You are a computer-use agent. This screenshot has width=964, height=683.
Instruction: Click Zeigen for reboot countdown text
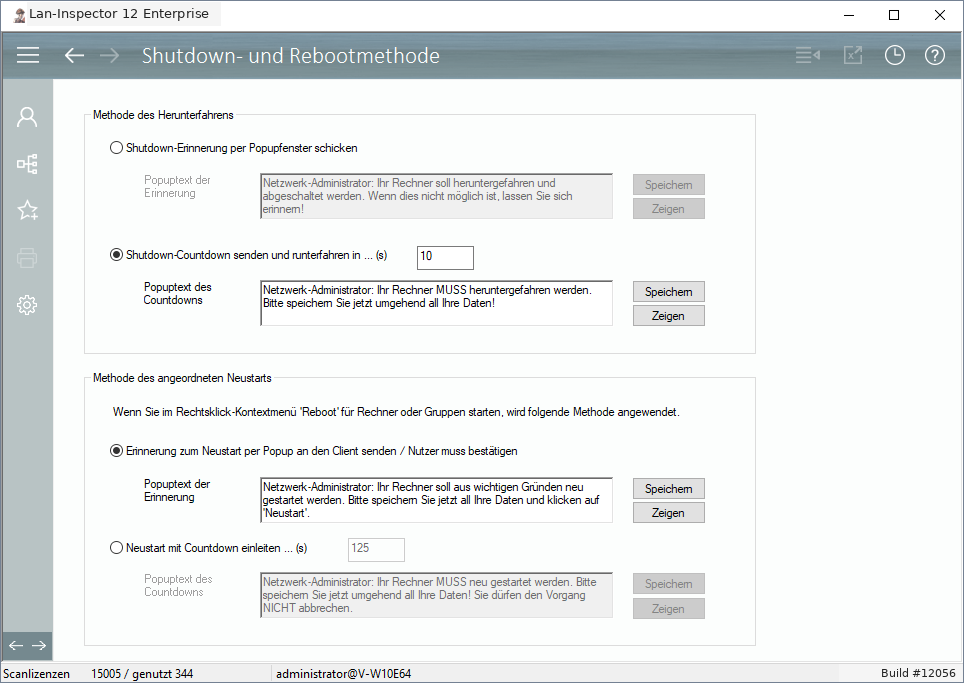pos(668,609)
